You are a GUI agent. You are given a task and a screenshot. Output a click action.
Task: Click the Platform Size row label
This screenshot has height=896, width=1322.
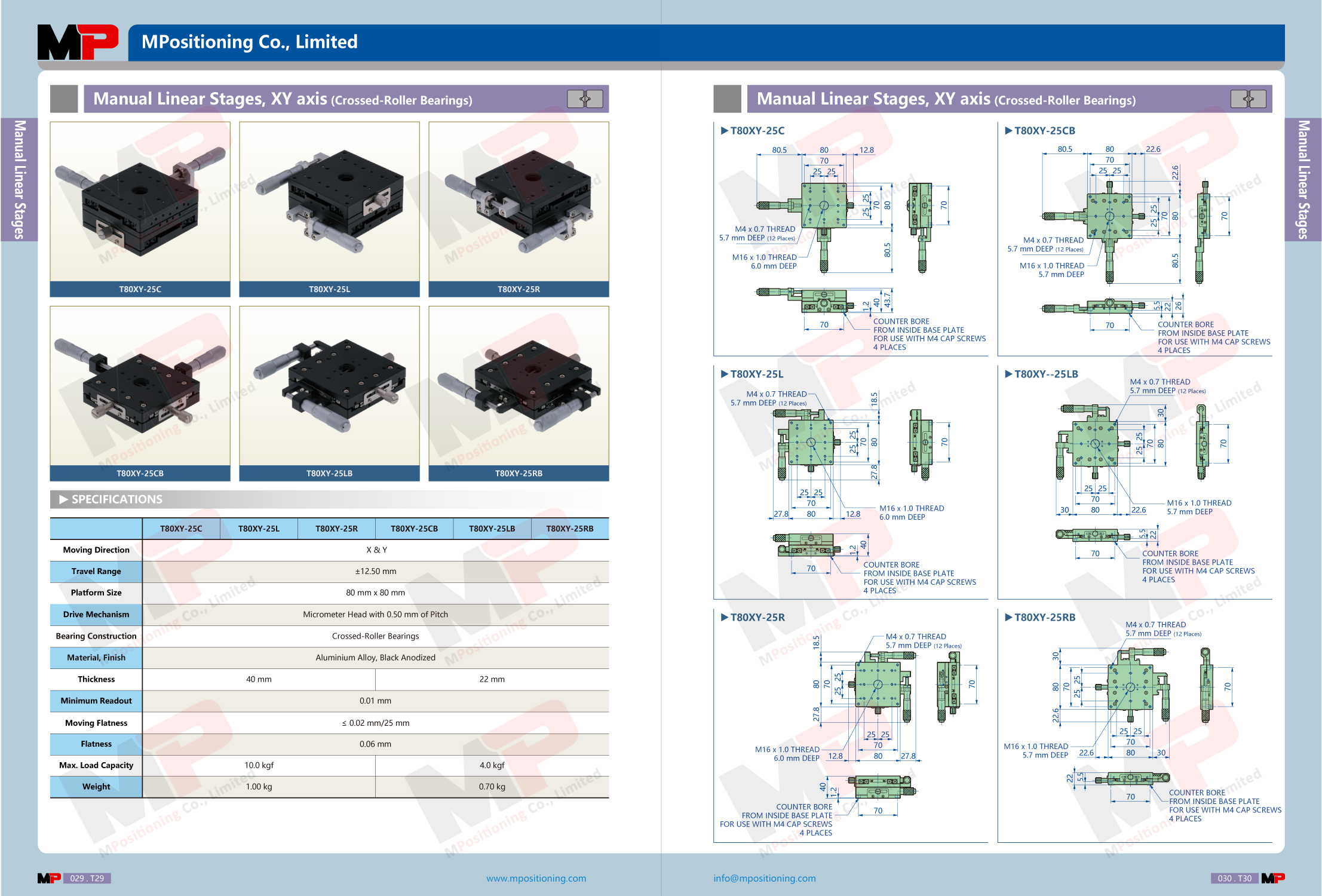tap(96, 593)
